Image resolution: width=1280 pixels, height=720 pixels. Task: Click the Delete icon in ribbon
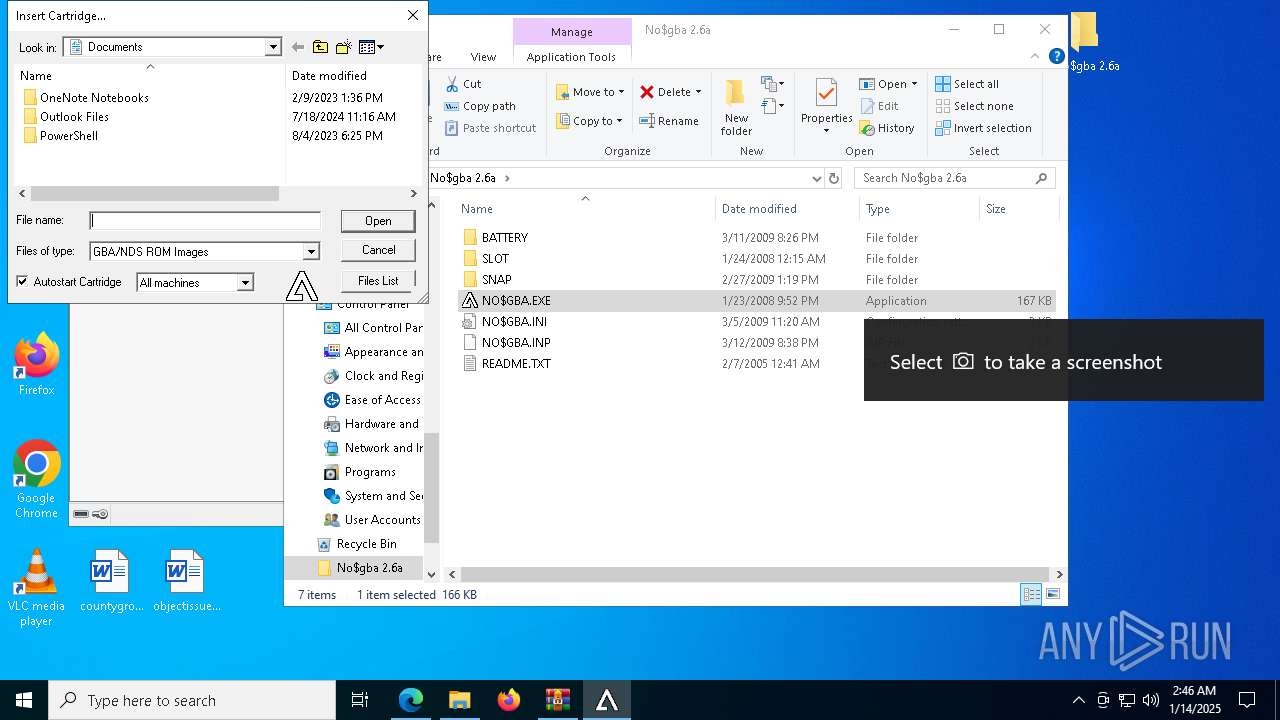click(648, 92)
